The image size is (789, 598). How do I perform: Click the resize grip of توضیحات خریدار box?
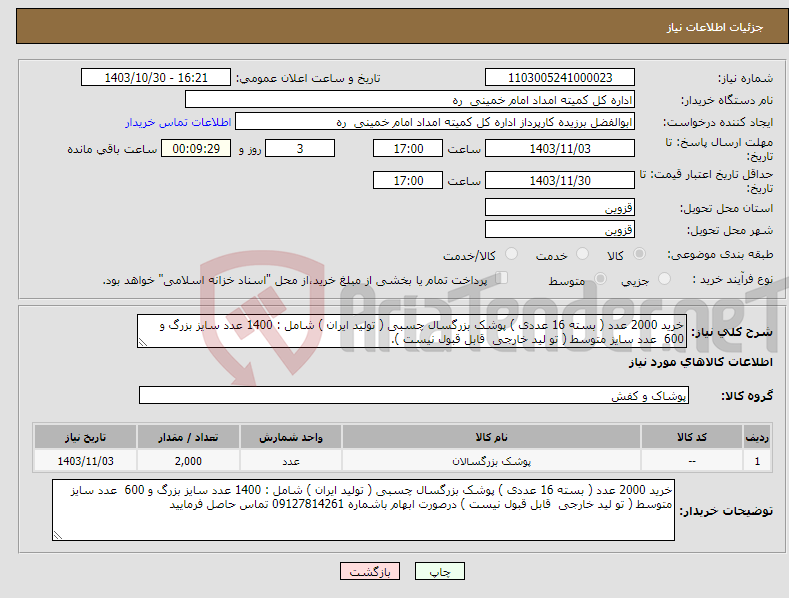coord(58,536)
